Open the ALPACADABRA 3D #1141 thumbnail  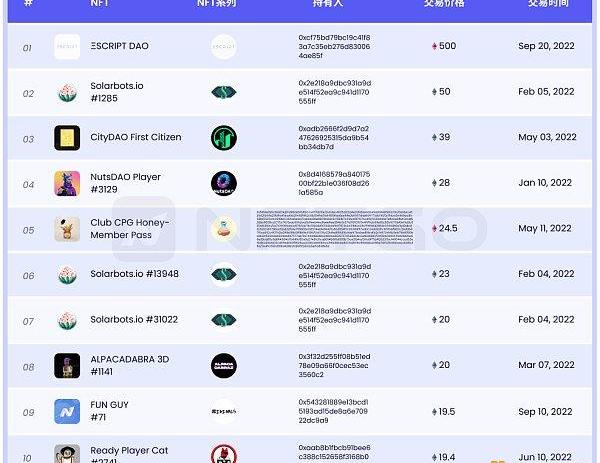[x=67, y=366]
